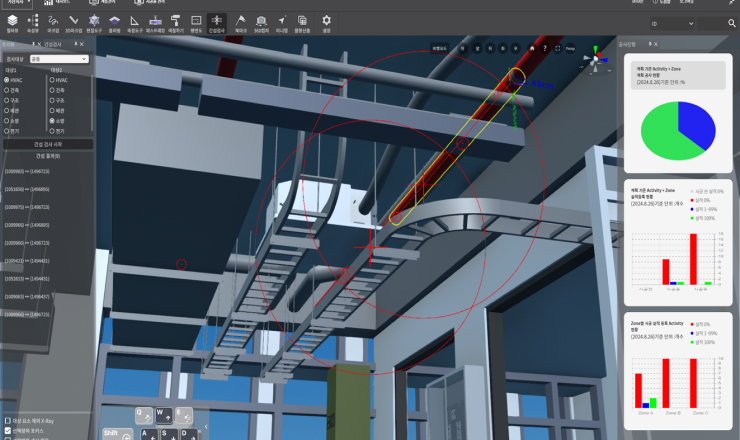
Task: Select the paint roller tool
Action: [x=175, y=20]
